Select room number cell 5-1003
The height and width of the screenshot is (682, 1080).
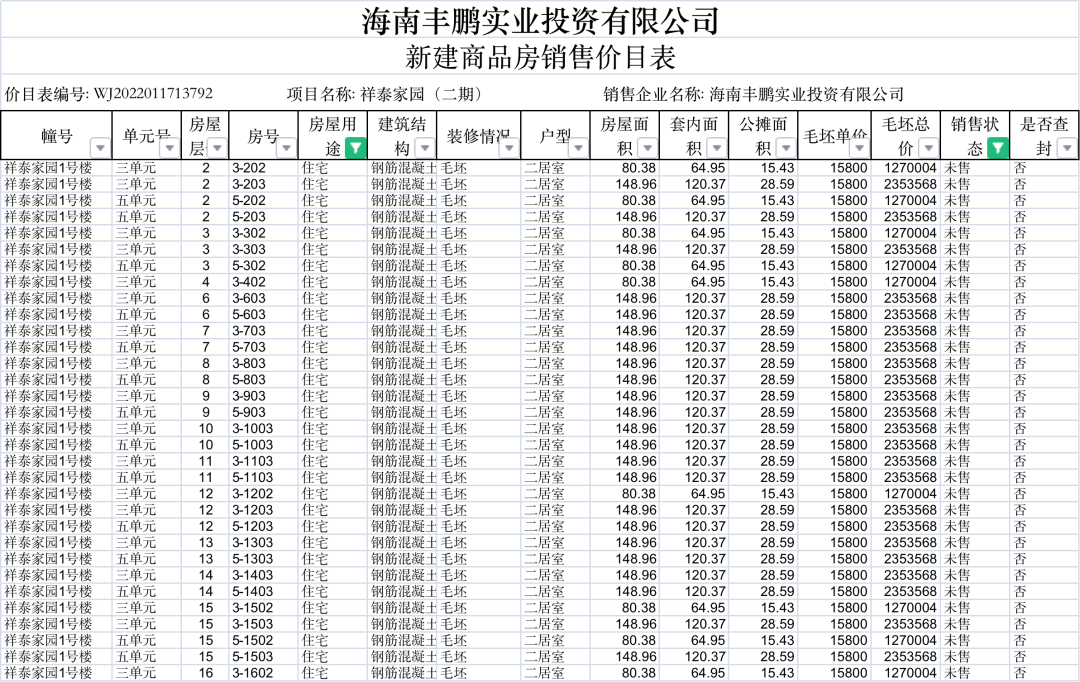point(263,445)
